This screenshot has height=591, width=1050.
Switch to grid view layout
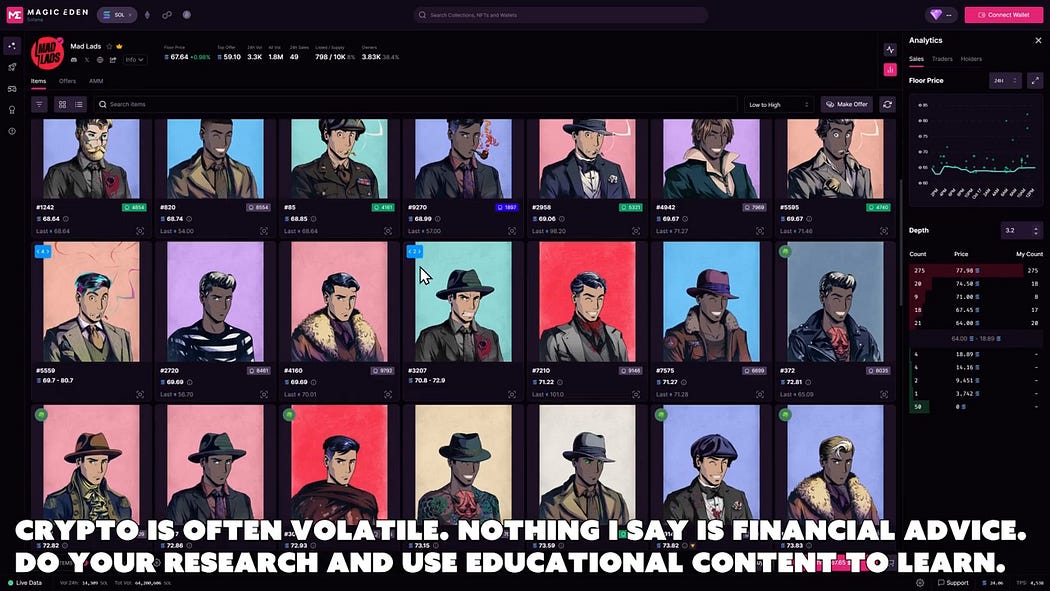pyautogui.click(x=62, y=104)
